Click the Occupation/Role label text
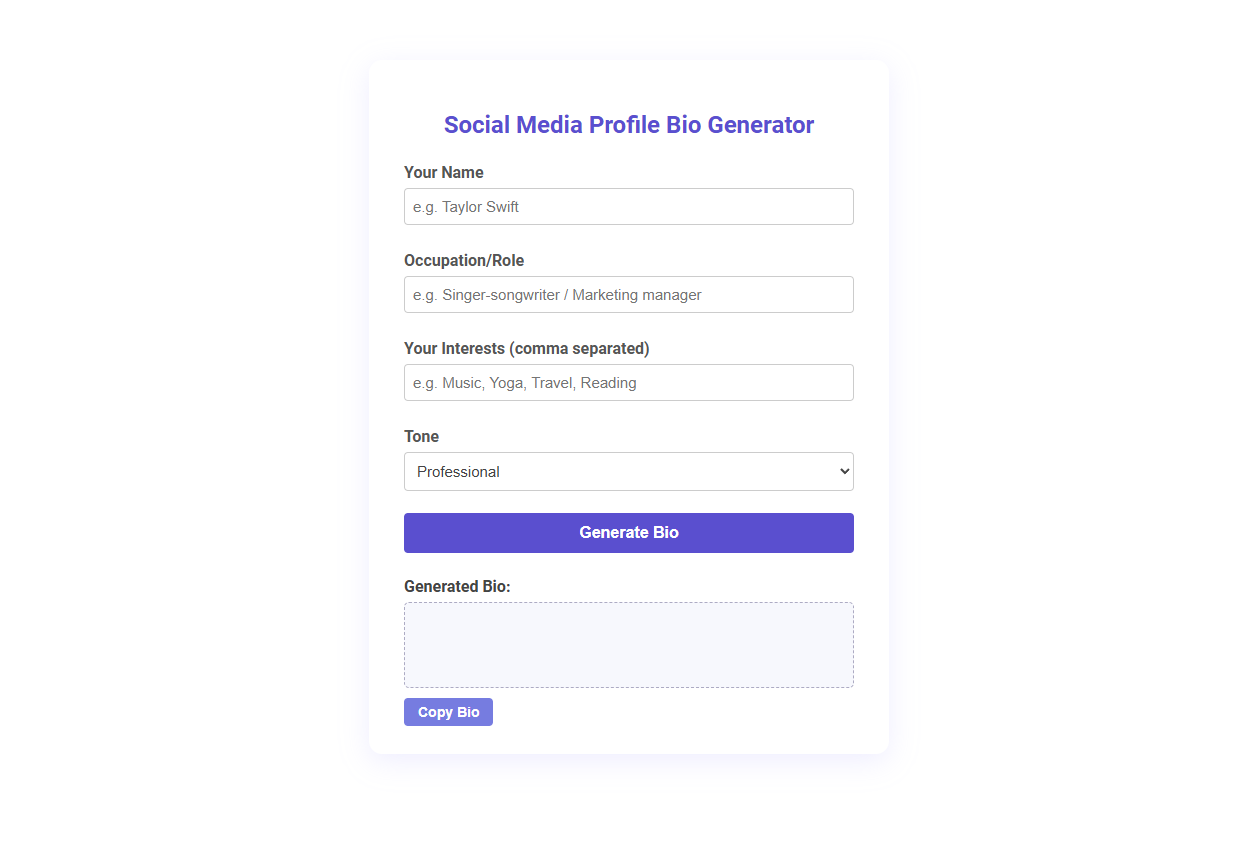Image resolution: width=1248 pixels, height=844 pixels. click(464, 260)
